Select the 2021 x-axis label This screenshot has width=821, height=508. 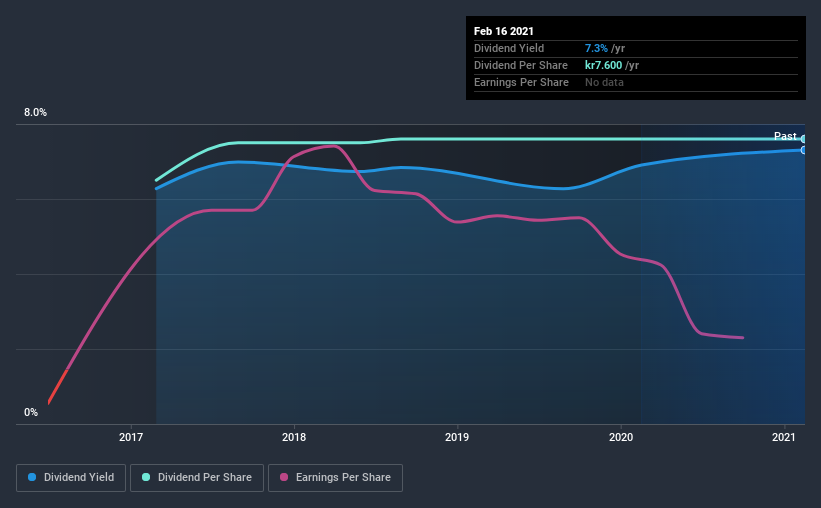coord(784,437)
